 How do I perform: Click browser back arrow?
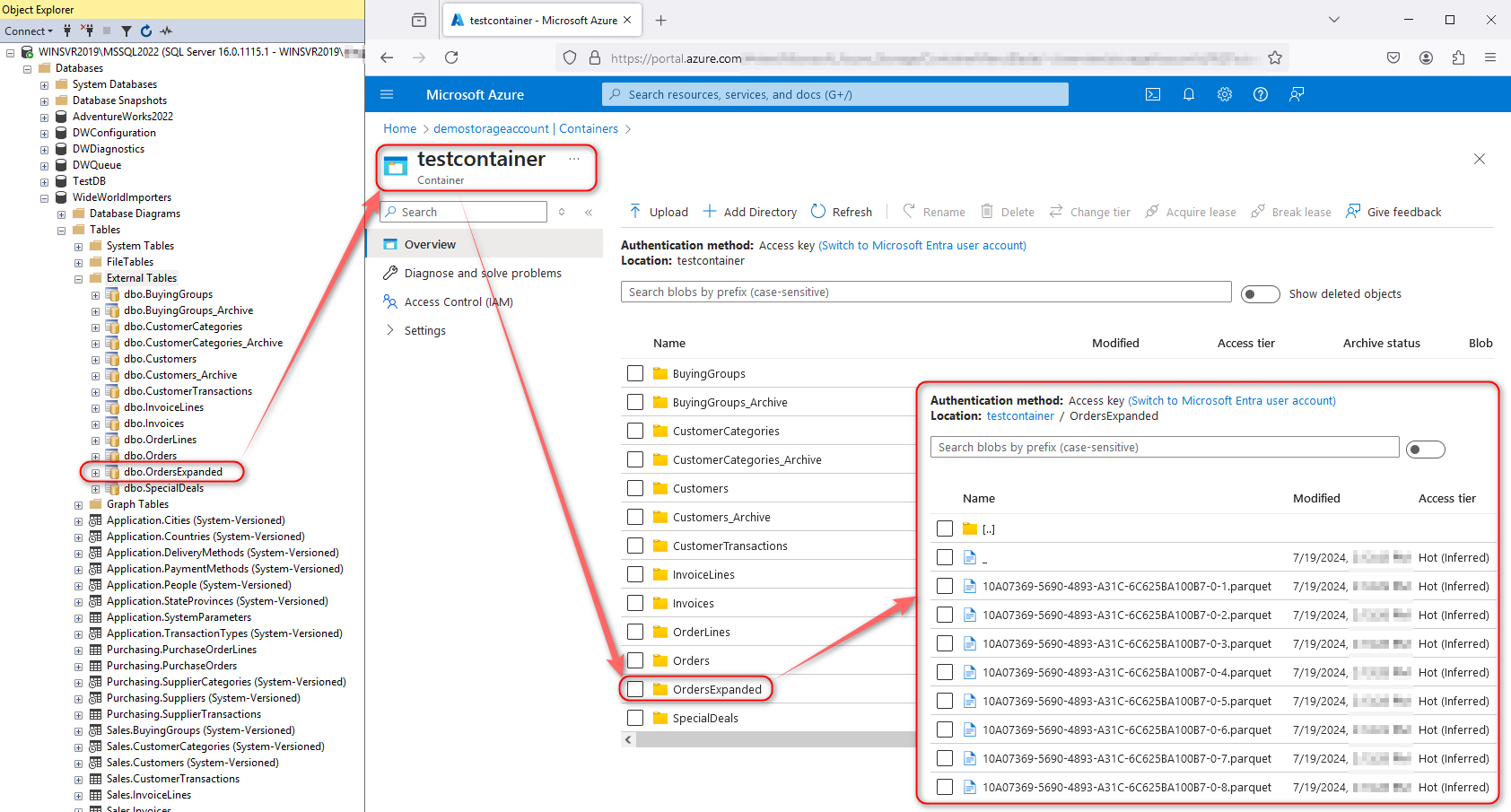[x=387, y=57]
